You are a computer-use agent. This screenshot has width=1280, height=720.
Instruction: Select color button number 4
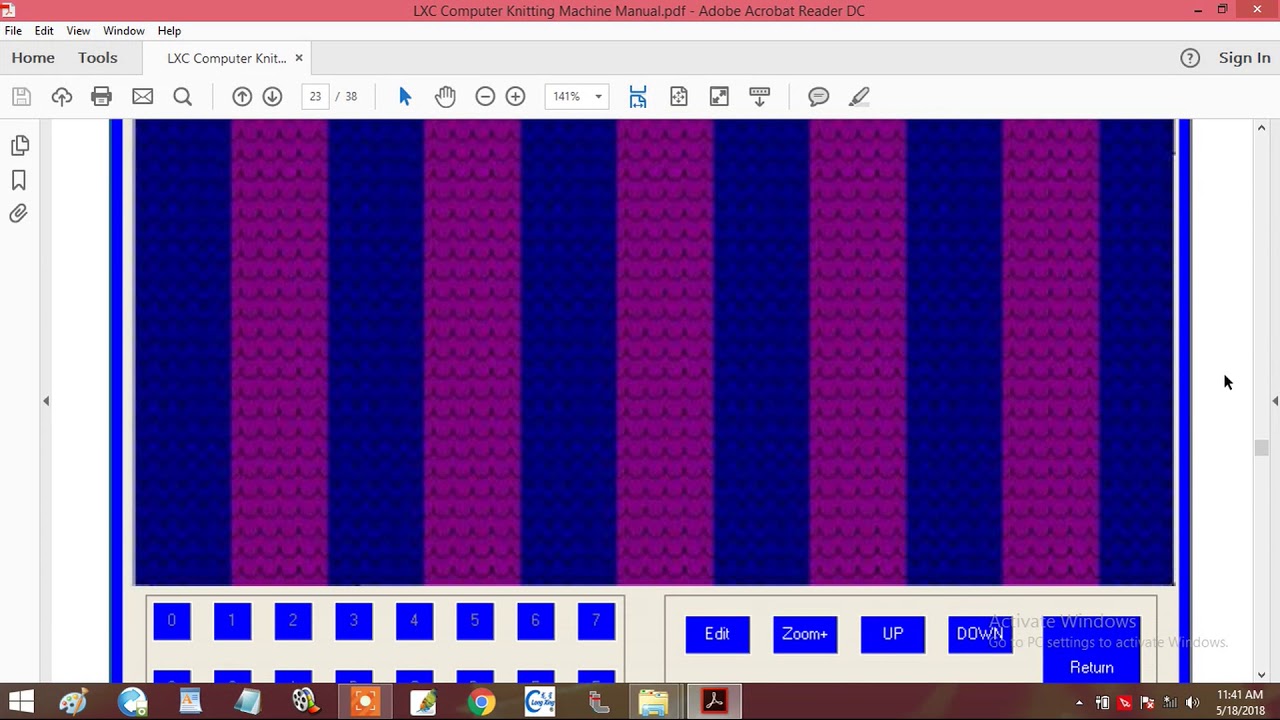[x=414, y=621]
